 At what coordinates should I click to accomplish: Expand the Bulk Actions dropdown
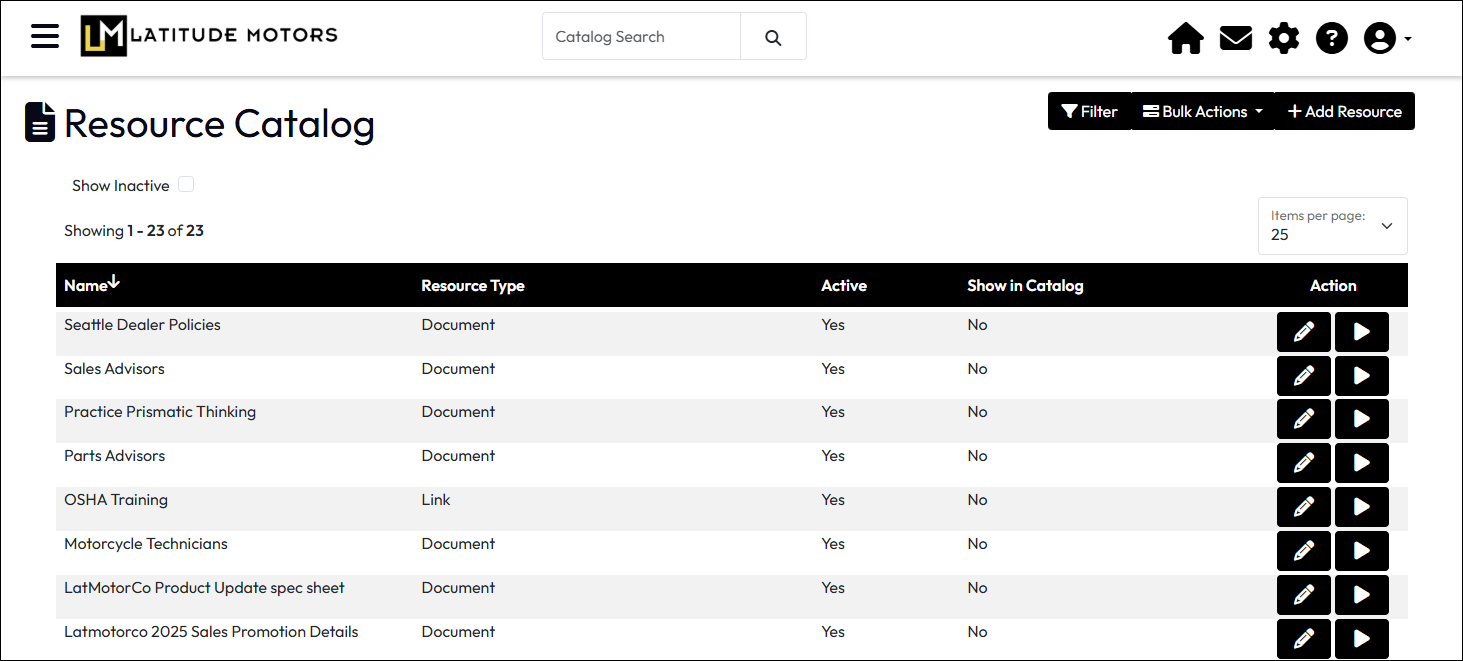[x=1203, y=111]
